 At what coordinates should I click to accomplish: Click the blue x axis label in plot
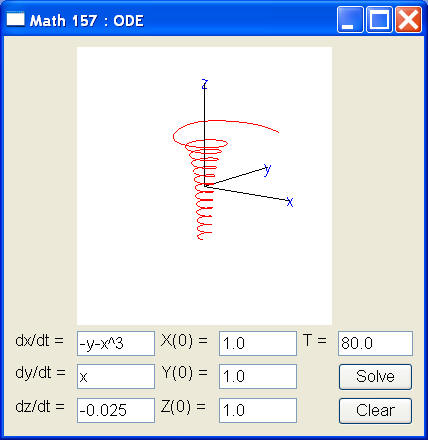290,202
